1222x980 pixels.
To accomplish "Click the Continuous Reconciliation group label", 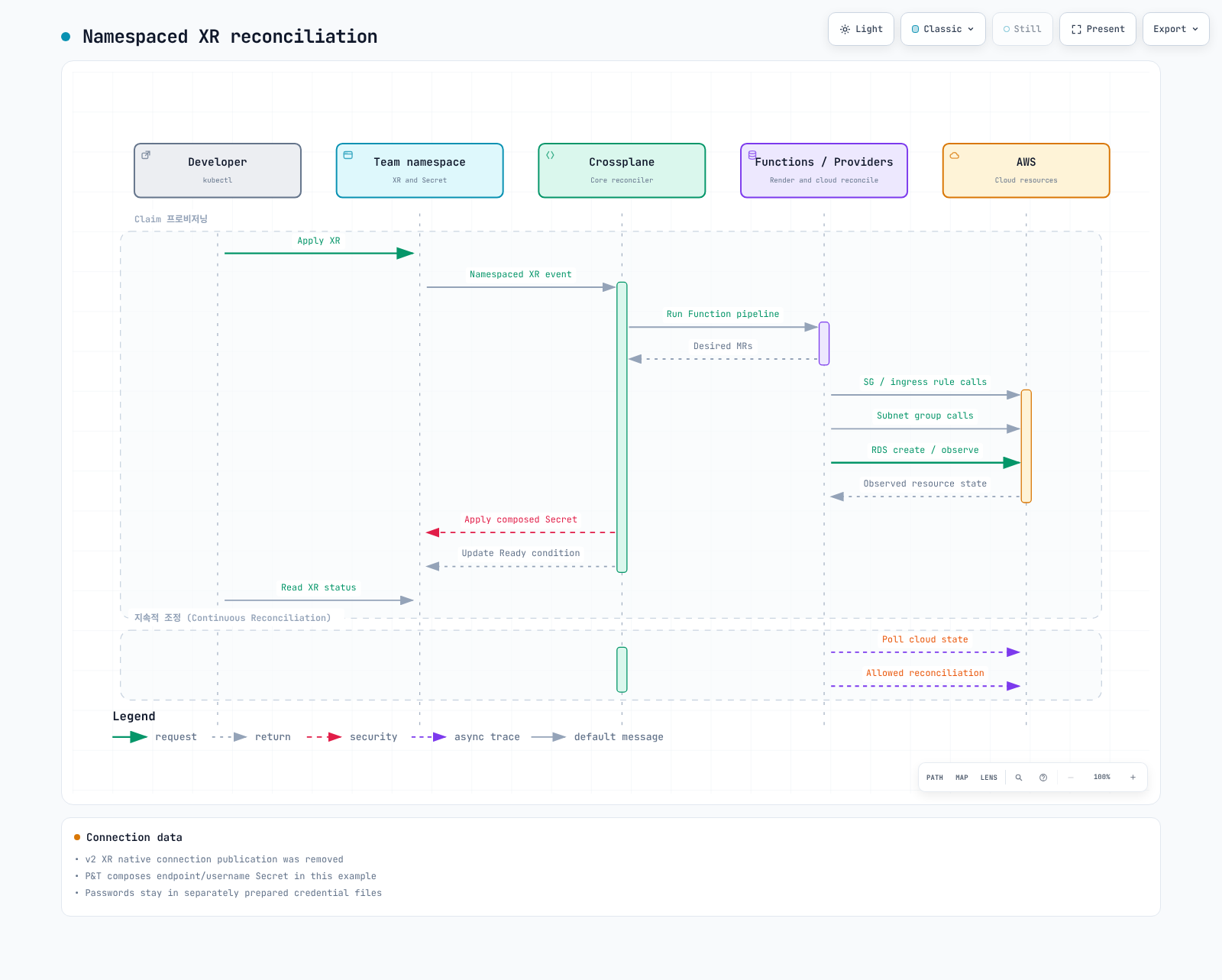I will 233,618.
